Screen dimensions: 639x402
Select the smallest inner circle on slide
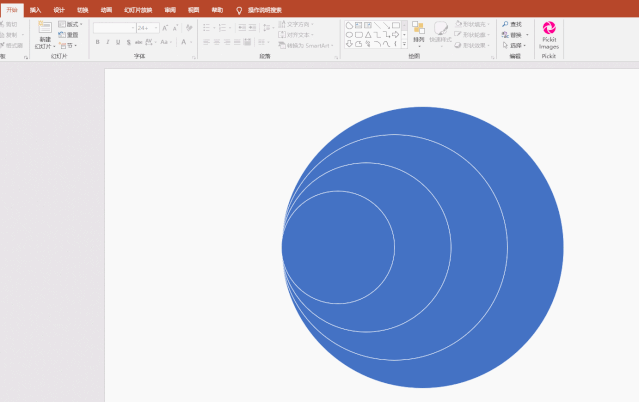pos(340,246)
